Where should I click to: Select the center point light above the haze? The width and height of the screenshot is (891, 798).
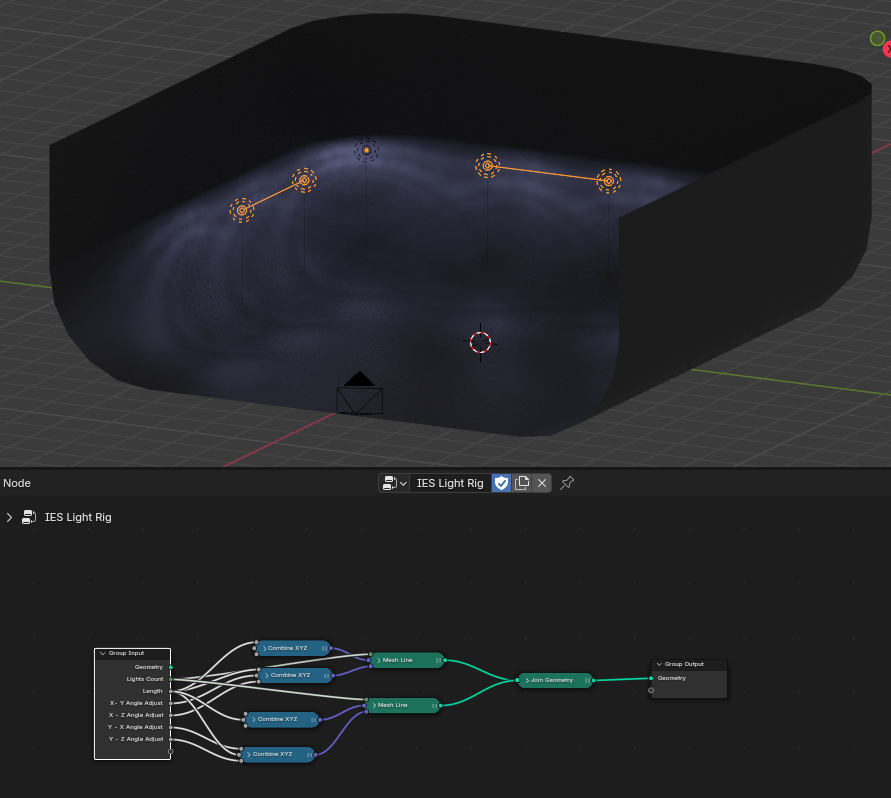(366, 150)
